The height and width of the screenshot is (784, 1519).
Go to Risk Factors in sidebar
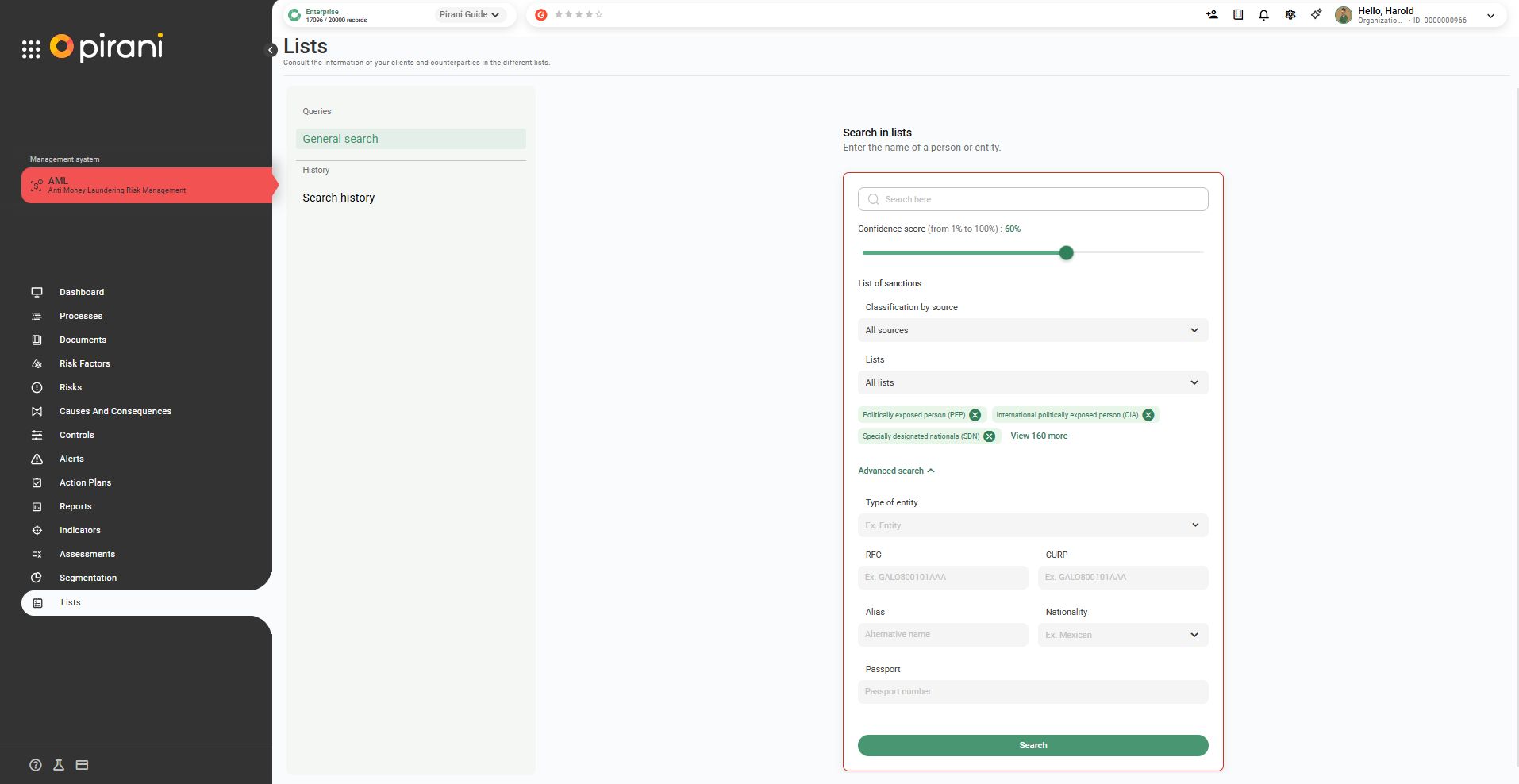click(84, 363)
